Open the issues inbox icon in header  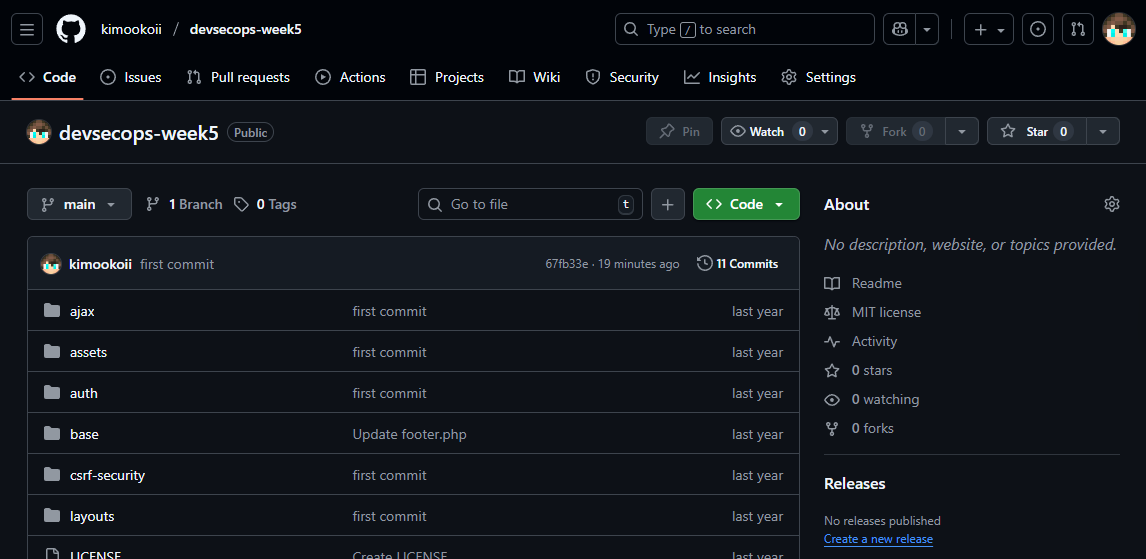[1038, 29]
